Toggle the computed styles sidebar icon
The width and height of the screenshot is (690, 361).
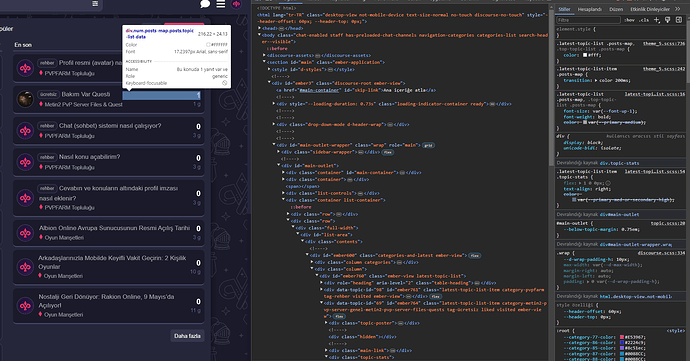tap(679, 20)
